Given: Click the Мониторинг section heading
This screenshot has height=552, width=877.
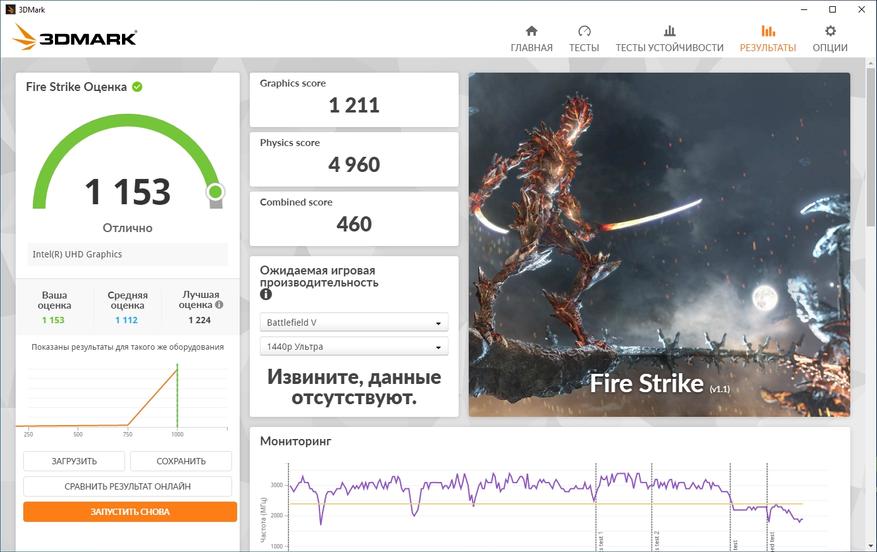Looking at the screenshot, I should point(295,441).
